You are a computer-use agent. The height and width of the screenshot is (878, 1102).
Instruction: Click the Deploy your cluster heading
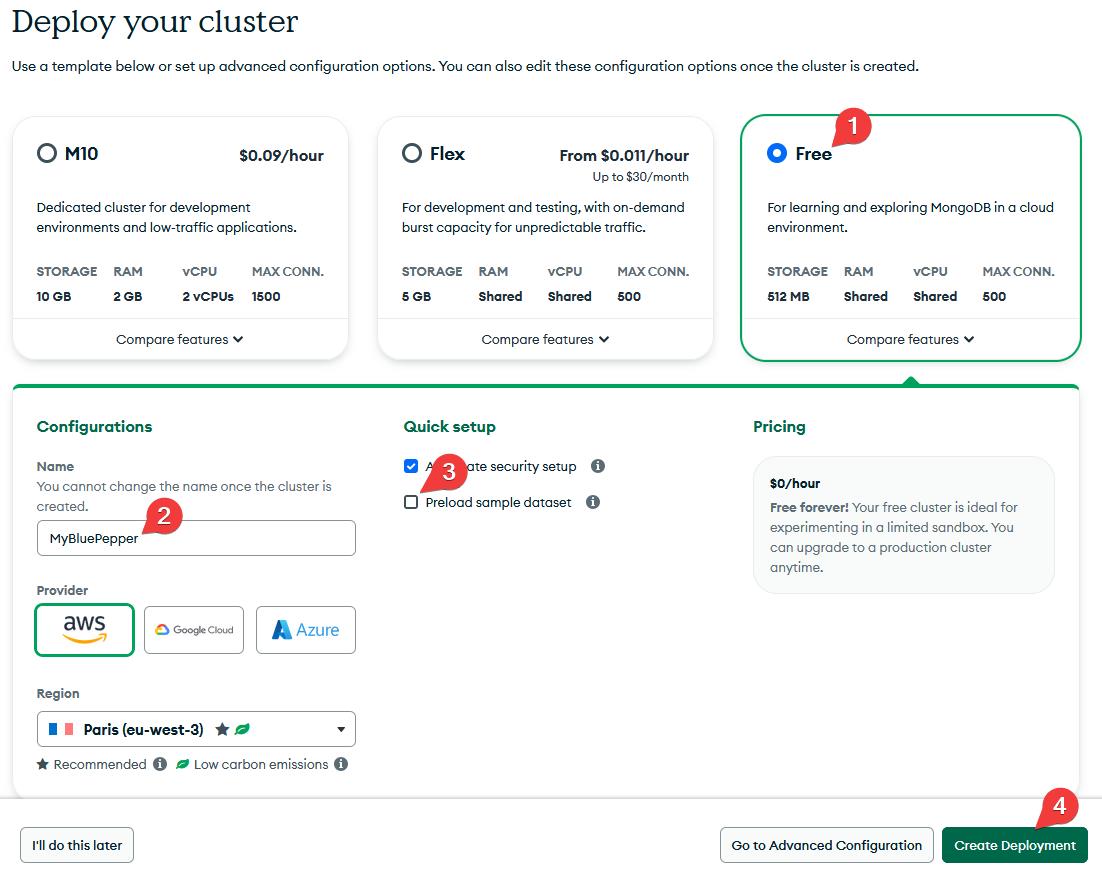pos(155,22)
